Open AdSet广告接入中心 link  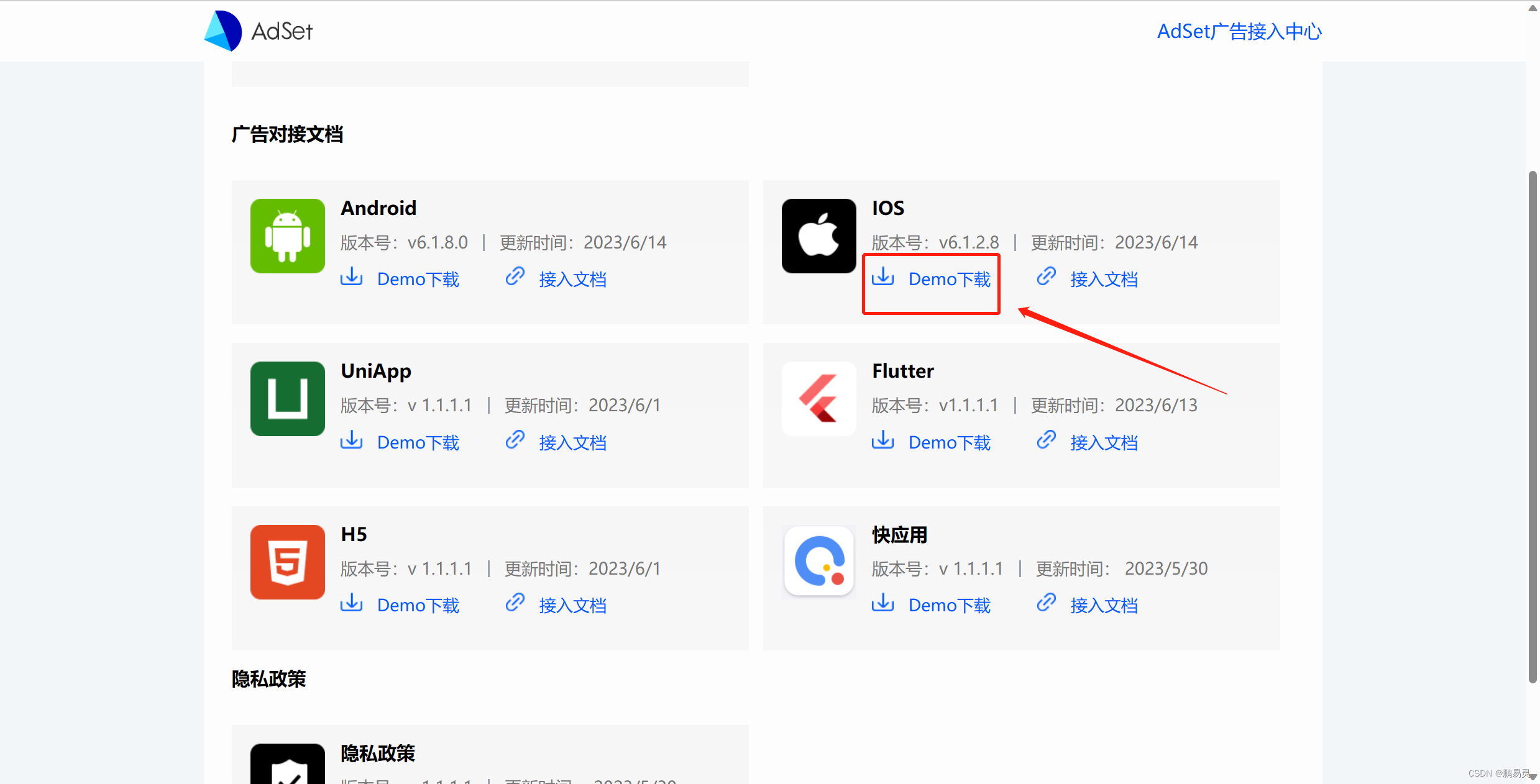[x=1239, y=31]
